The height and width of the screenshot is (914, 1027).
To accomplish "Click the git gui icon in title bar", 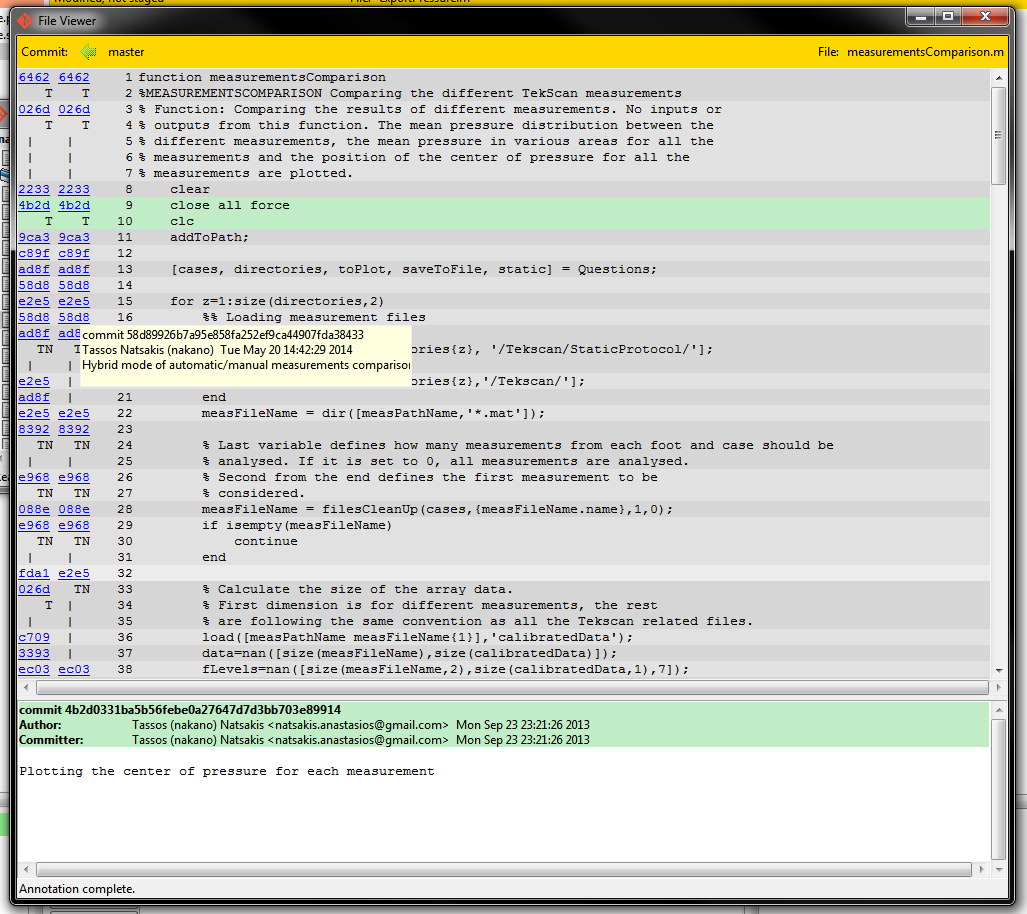I will click(25, 21).
